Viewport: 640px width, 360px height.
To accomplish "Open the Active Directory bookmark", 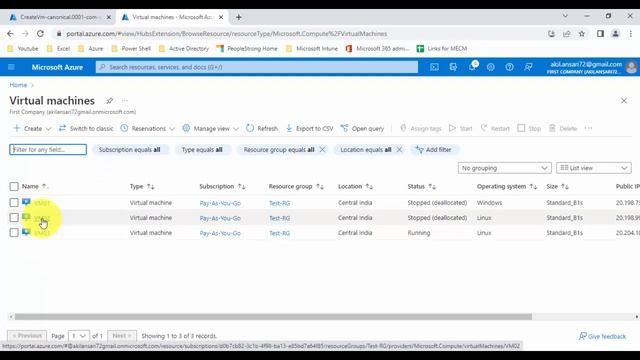I will tap(184, 49).
